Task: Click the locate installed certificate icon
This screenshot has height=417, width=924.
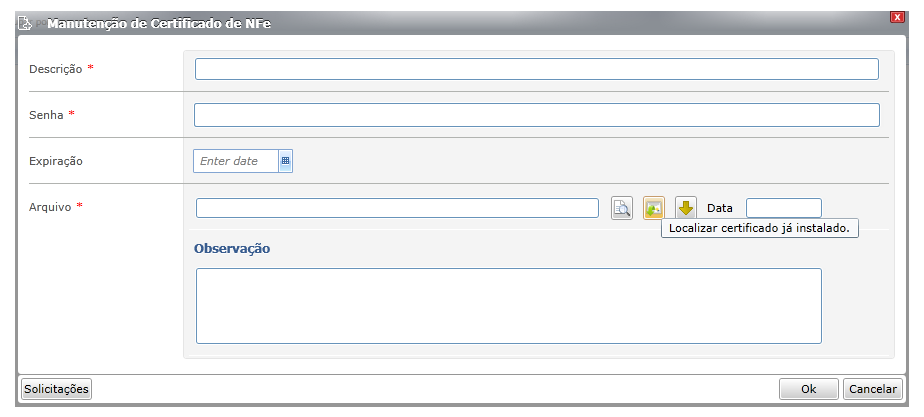Action: point(654,208)
